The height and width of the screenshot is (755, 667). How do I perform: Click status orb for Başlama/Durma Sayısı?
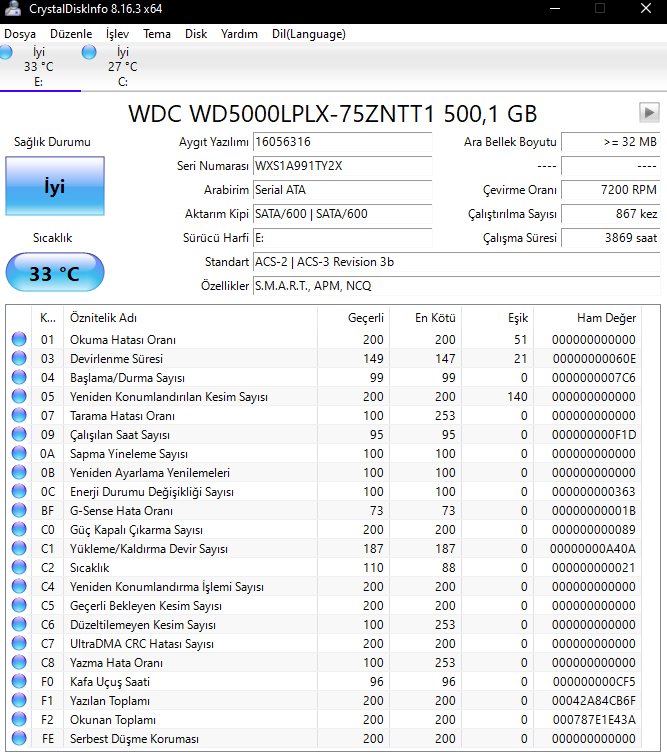click(19, 378)
